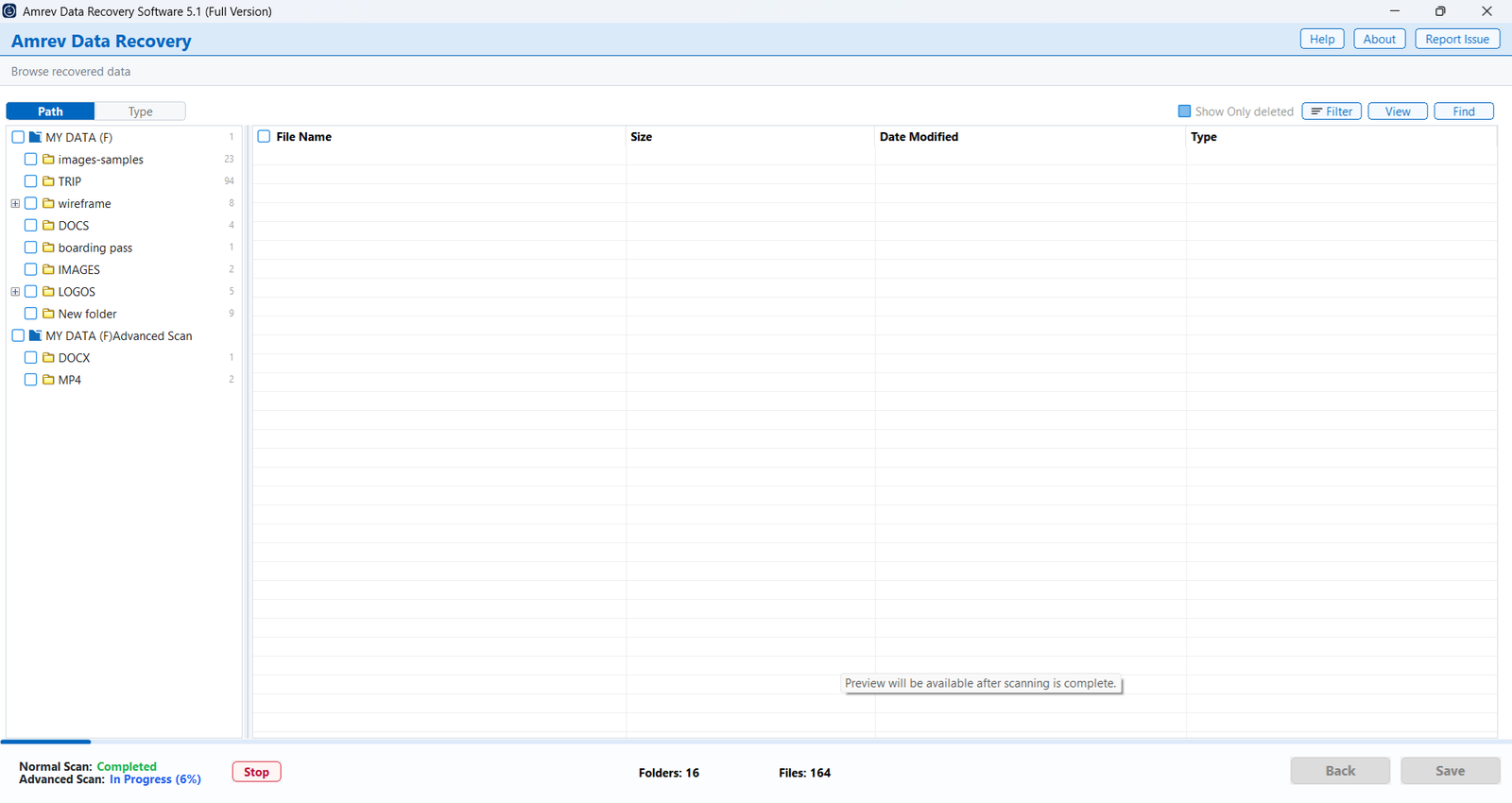1512x803 pixels.
Task: Select the TRIP folder label
Action: tap(70, 181)
